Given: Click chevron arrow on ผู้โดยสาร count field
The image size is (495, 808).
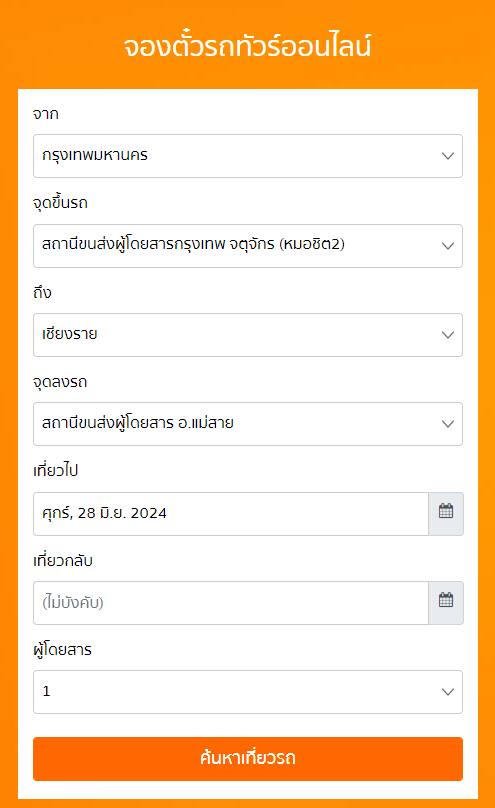Looking at the screenshot, I should pos(448,692).
